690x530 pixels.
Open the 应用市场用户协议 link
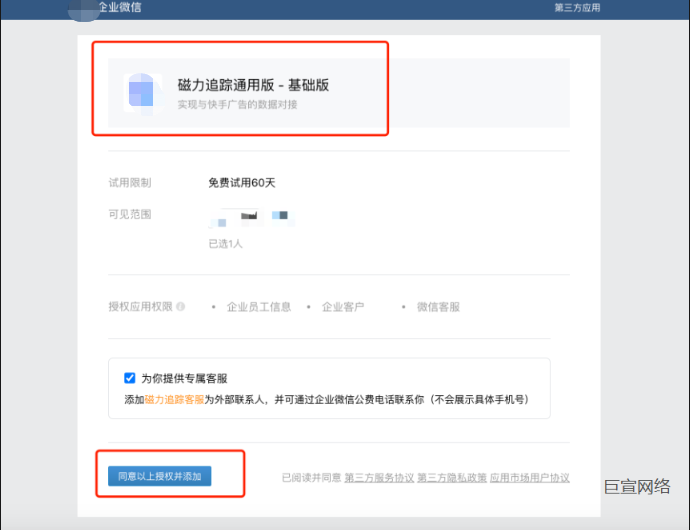[x=530, y=478]
